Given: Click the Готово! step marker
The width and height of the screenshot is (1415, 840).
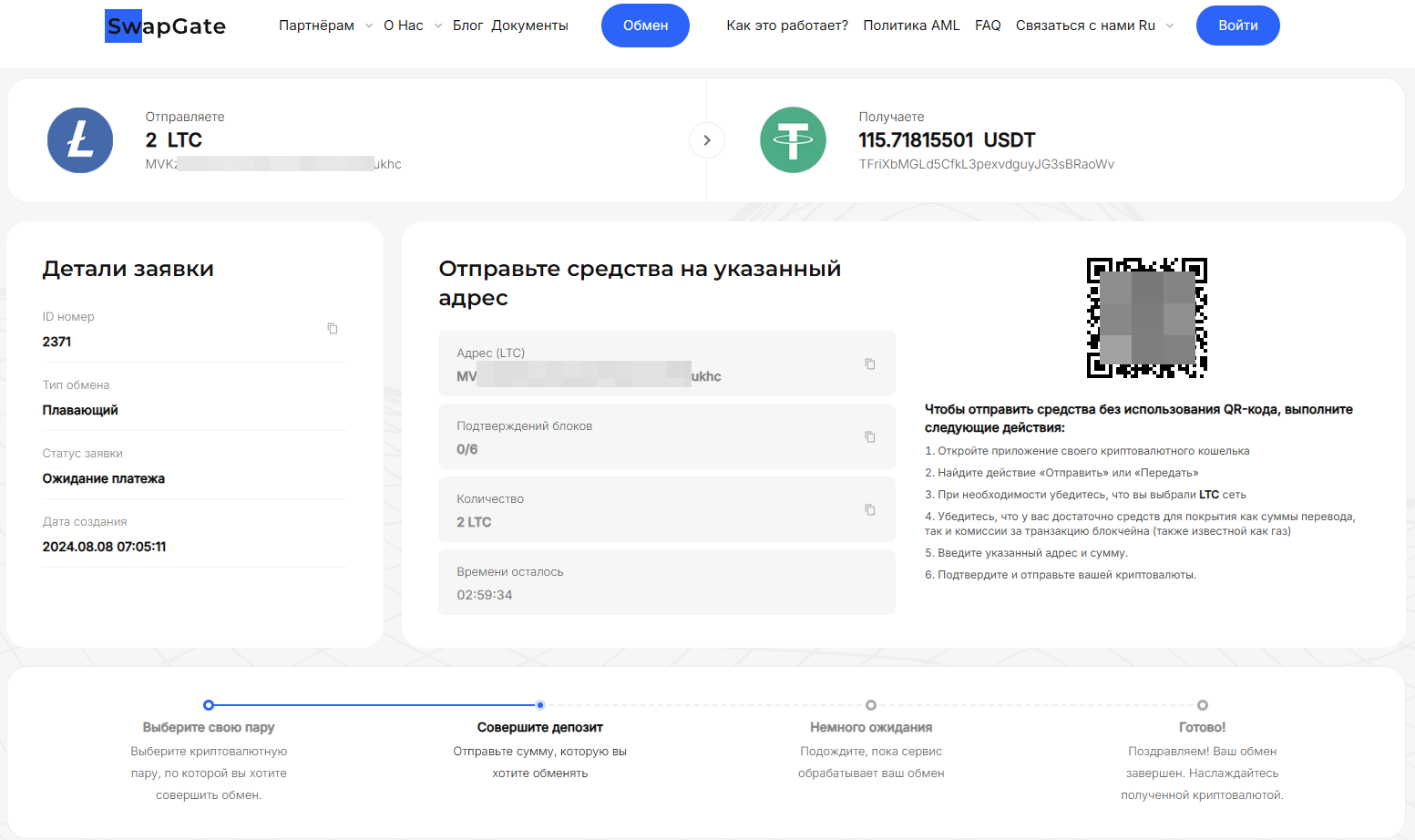Looking at the screenshot, I should point(1203,705).
